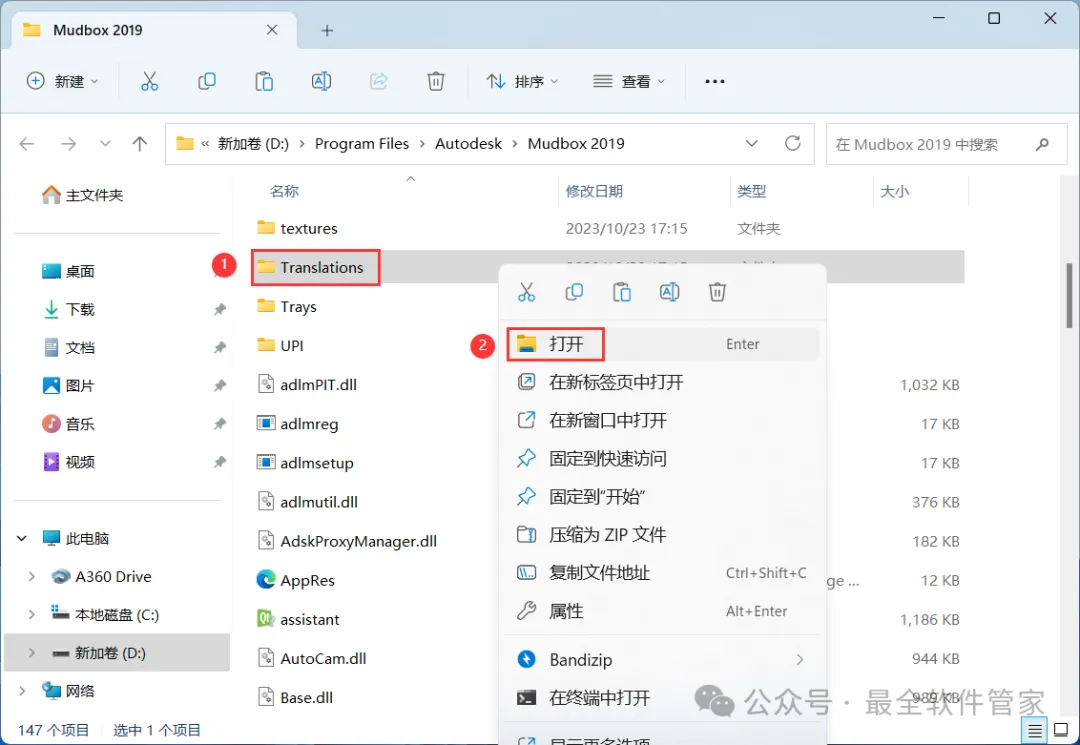The height and width of the screenshot is (745, 1080).
Task: Collapse the 此电脑 tree node
Action: pos(22,538)
